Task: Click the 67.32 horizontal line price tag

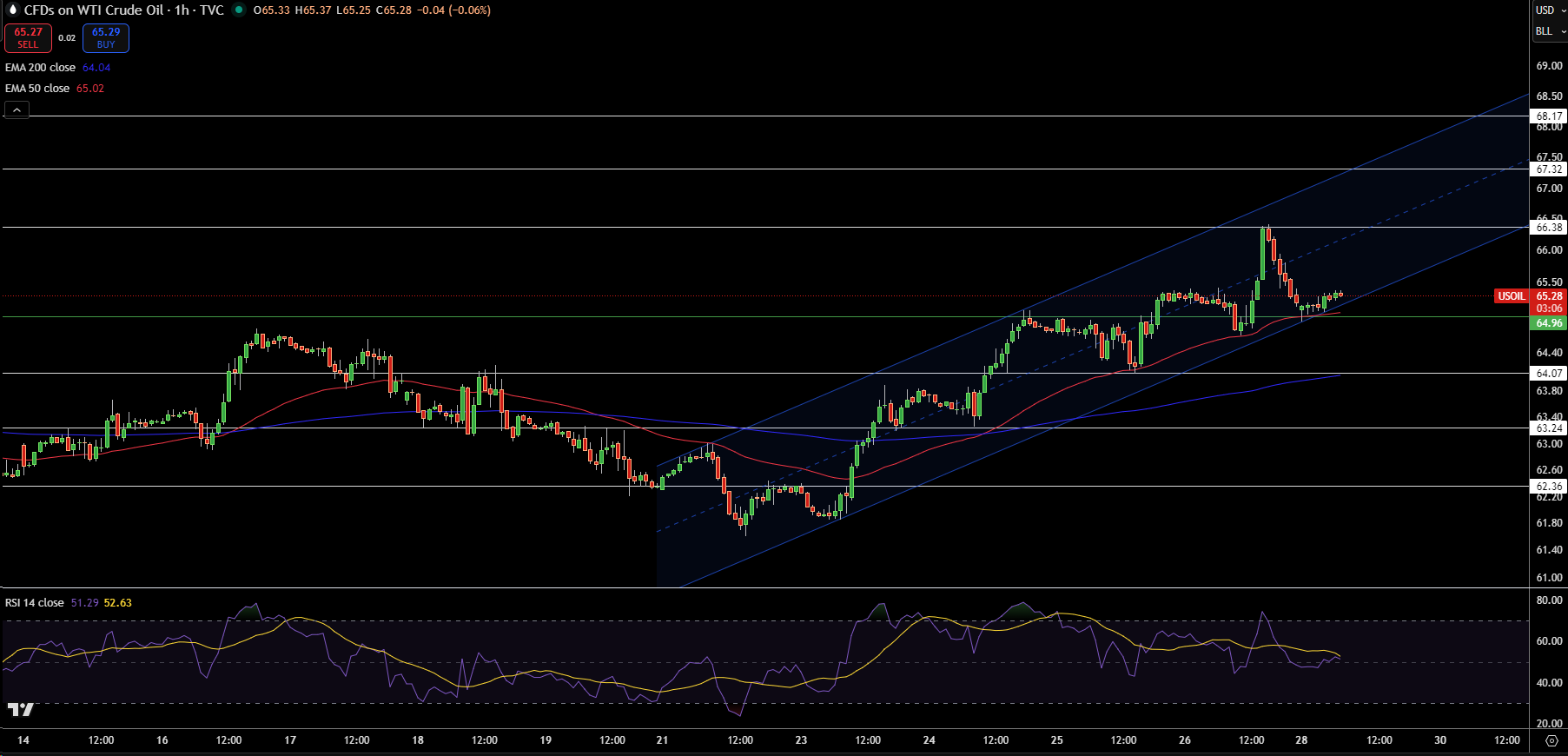Action: (1548, 169)
